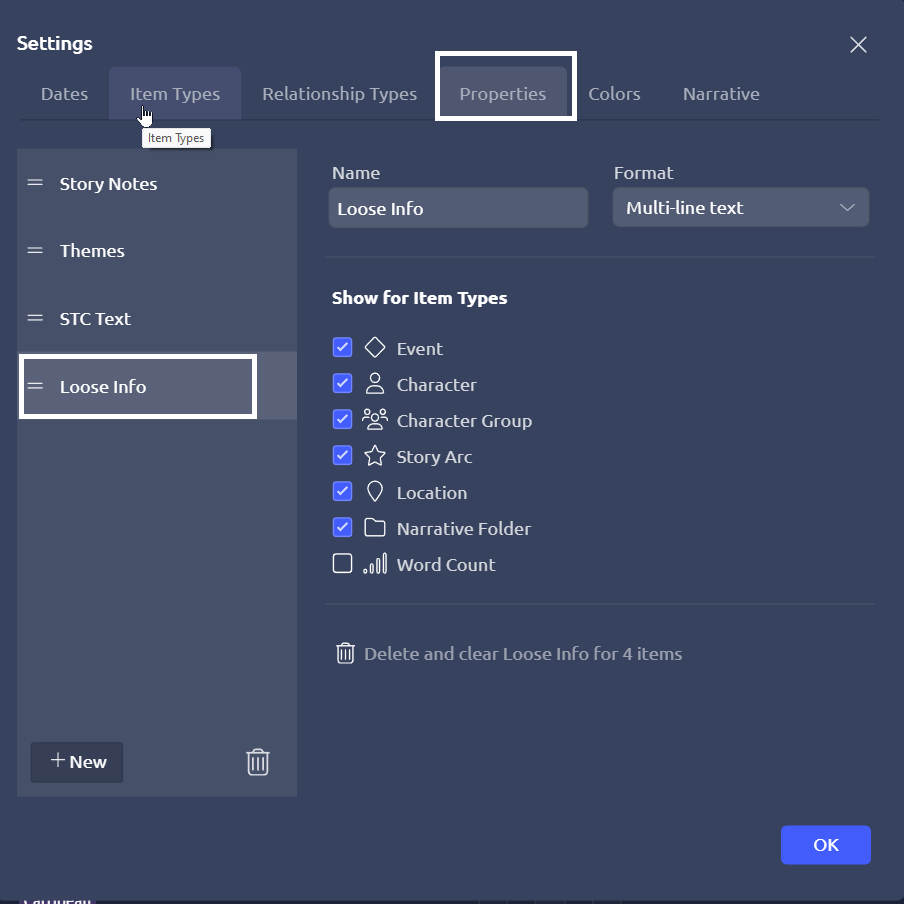Open the Format dropdown showing Multi-line text

pyautogui.click(x=740, y=208)
